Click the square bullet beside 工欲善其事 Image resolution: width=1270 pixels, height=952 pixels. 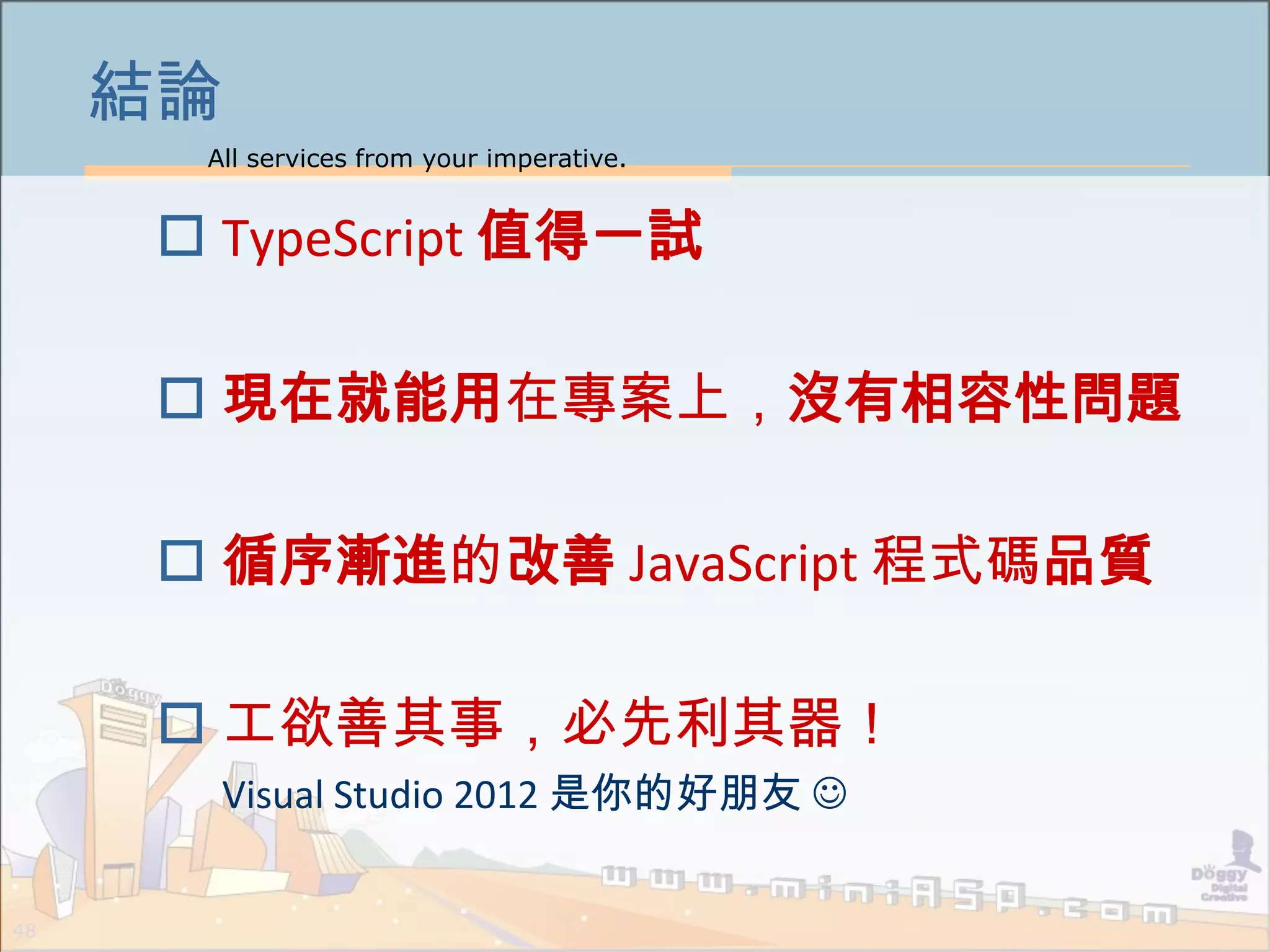(181, 723)
